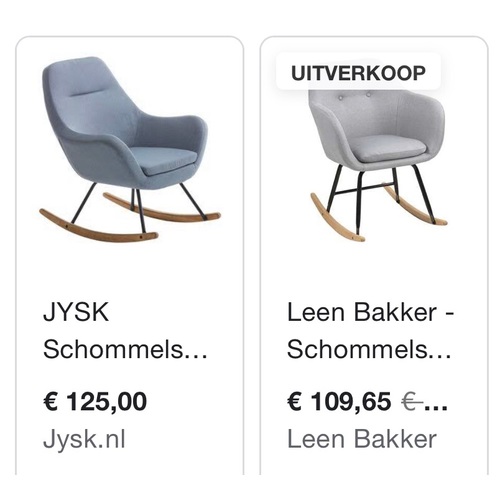Tap the tufted buttons on the grey chair back
This screenshot has width=500, height=500.
pyautogui.click(x=354, y=96)
